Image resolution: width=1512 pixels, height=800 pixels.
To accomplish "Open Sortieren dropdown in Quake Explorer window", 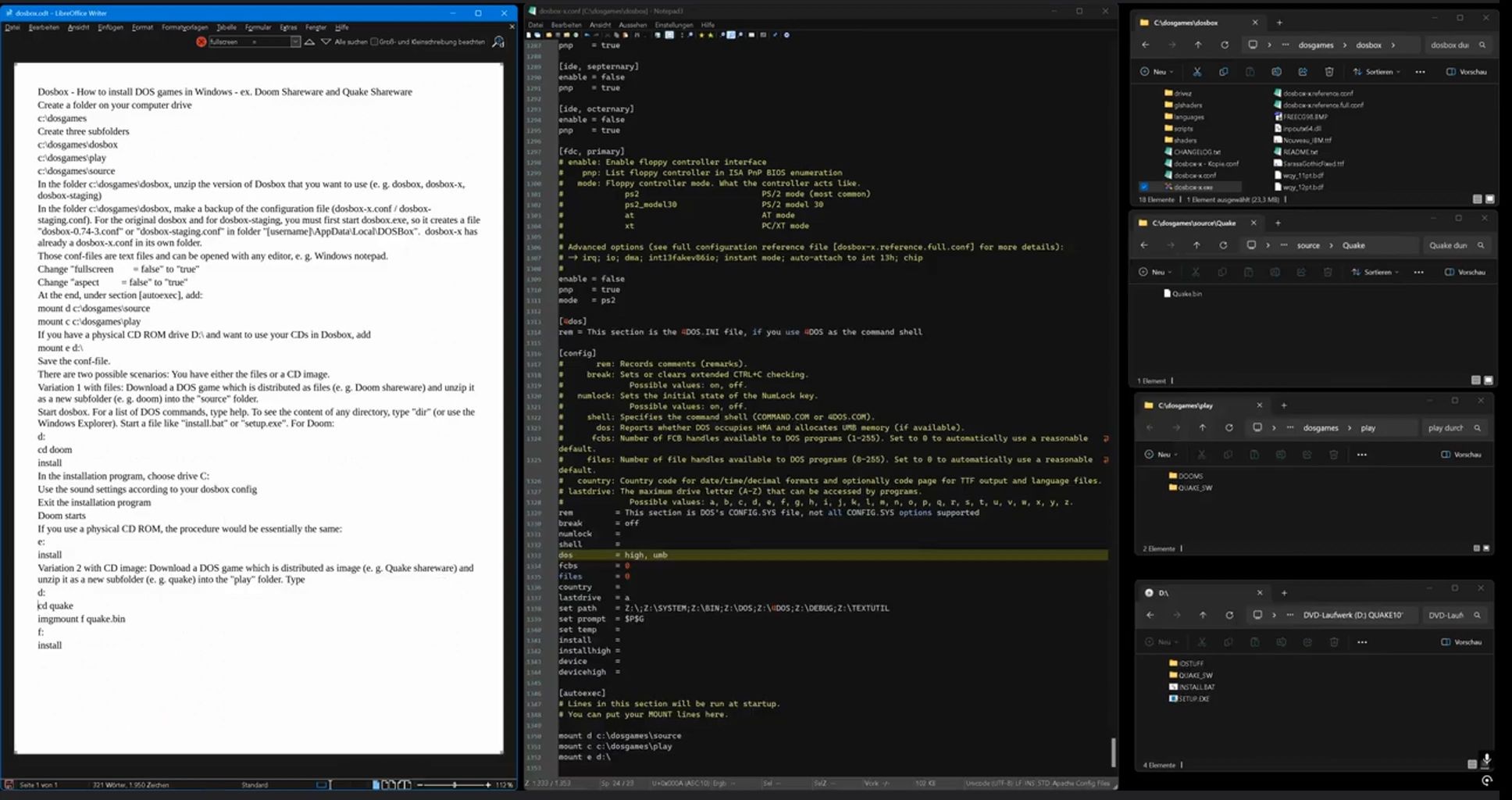I will coord(1375,273).
